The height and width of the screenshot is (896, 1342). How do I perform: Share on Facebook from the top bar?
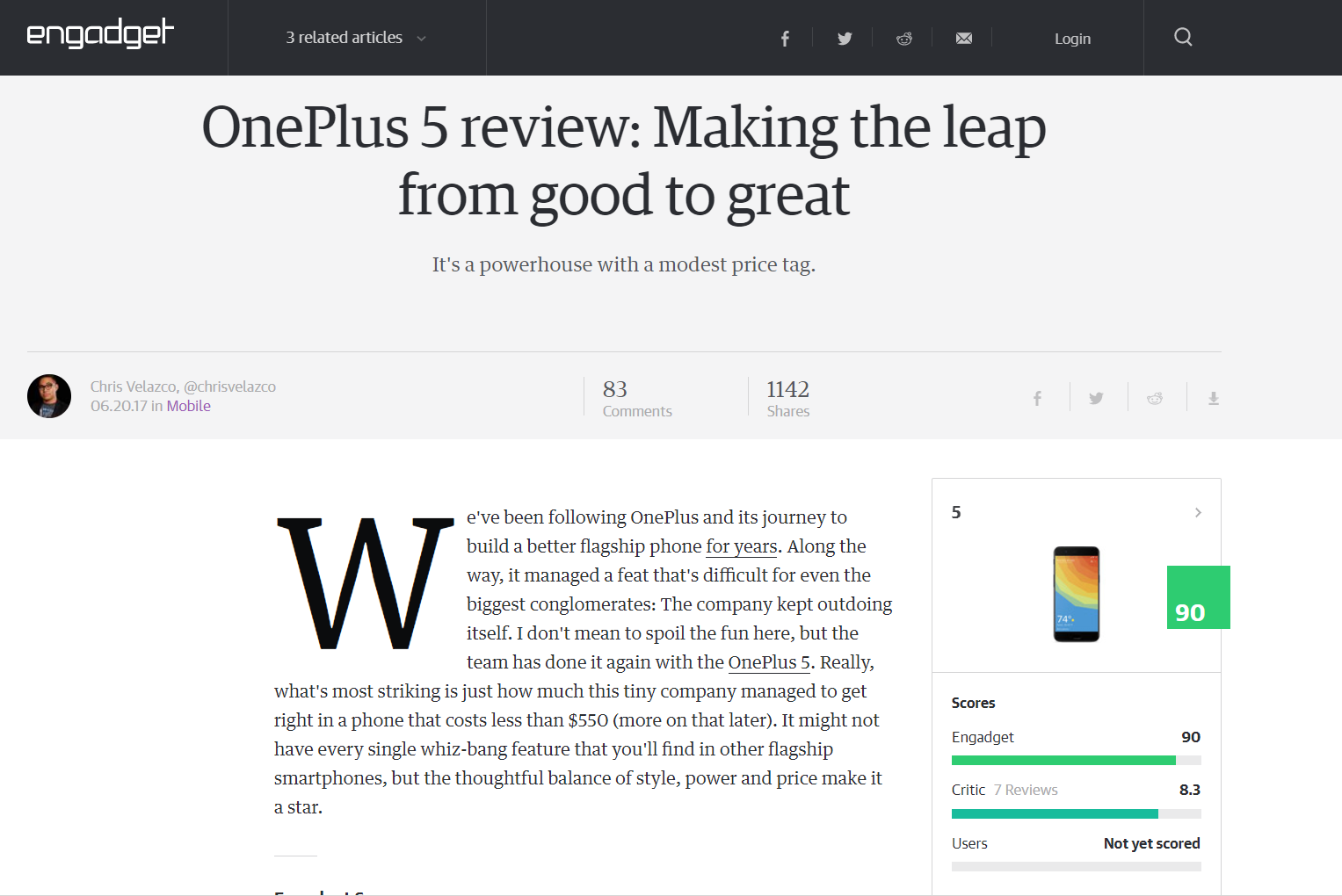coord(785,39)
